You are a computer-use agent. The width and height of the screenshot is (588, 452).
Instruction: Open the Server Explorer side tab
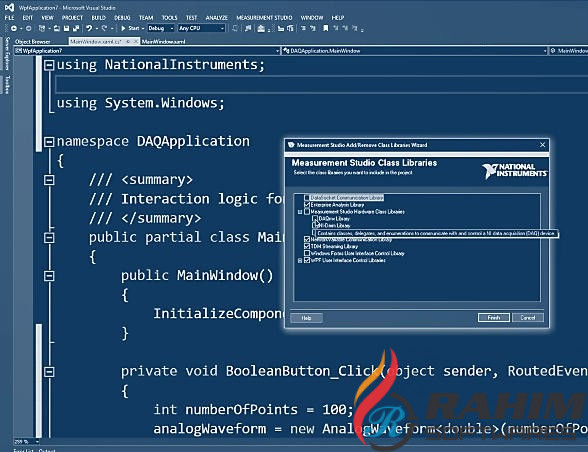7,53
